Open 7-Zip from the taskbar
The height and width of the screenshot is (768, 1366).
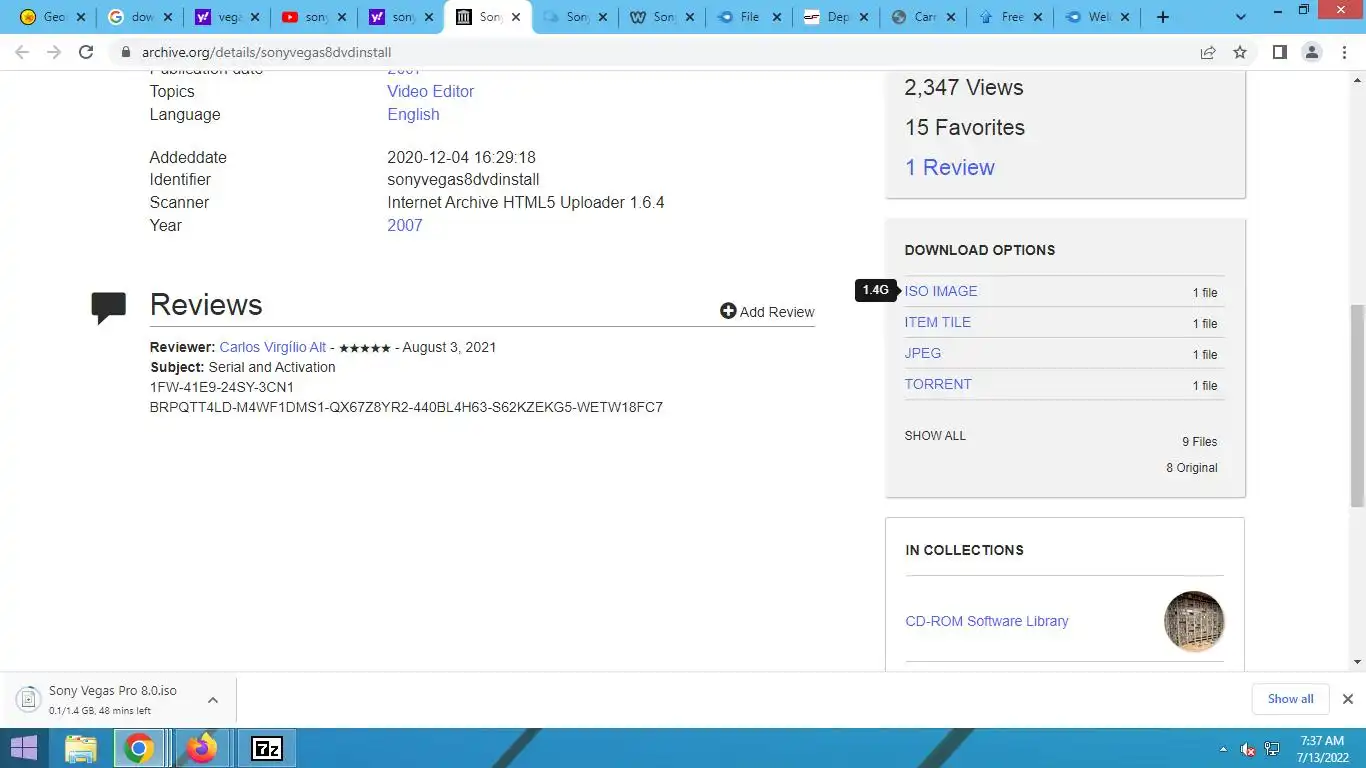click(x=266, y=748)
